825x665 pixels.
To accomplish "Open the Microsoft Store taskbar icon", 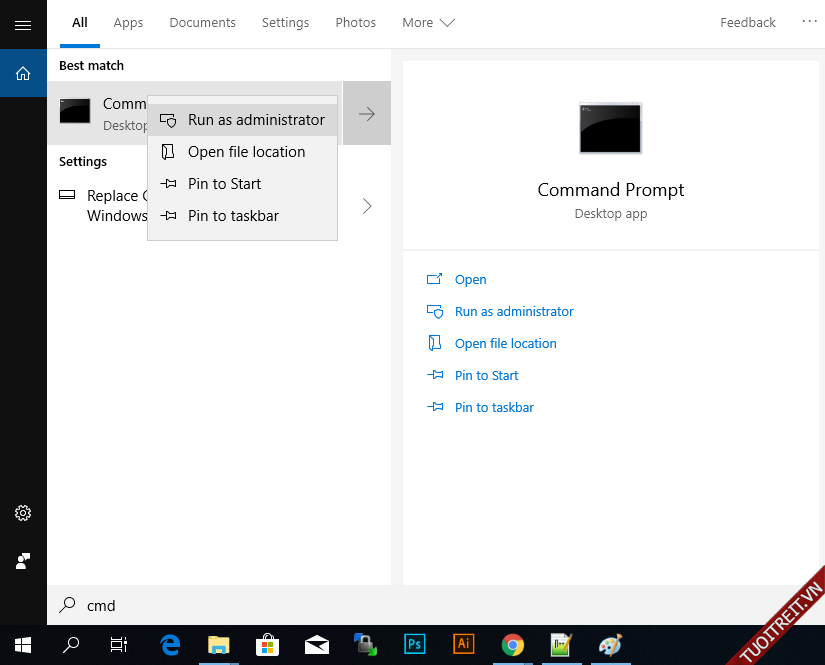I will click(267, 645).
